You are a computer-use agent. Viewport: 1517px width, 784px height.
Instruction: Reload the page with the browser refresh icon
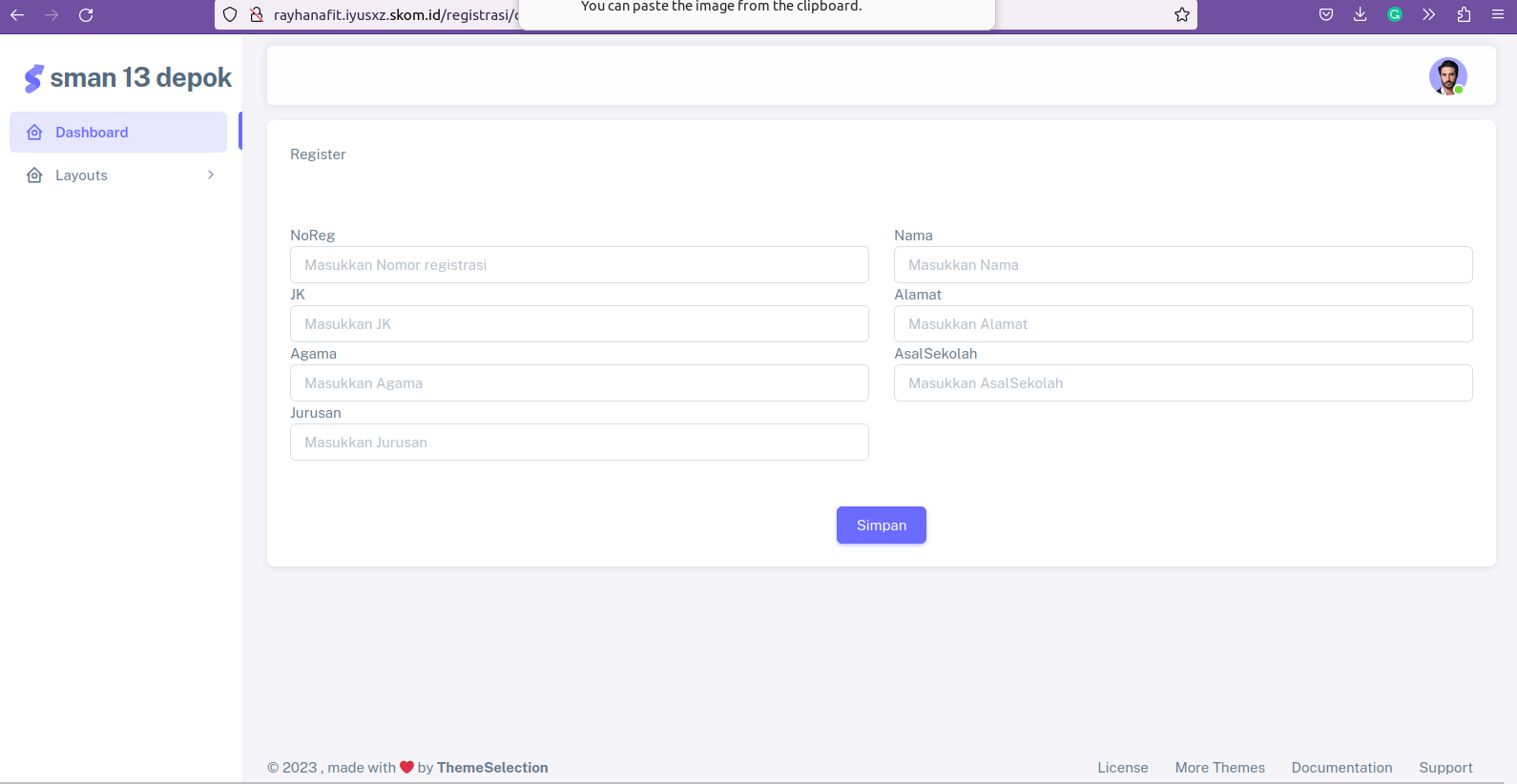[x=86, y=15]
